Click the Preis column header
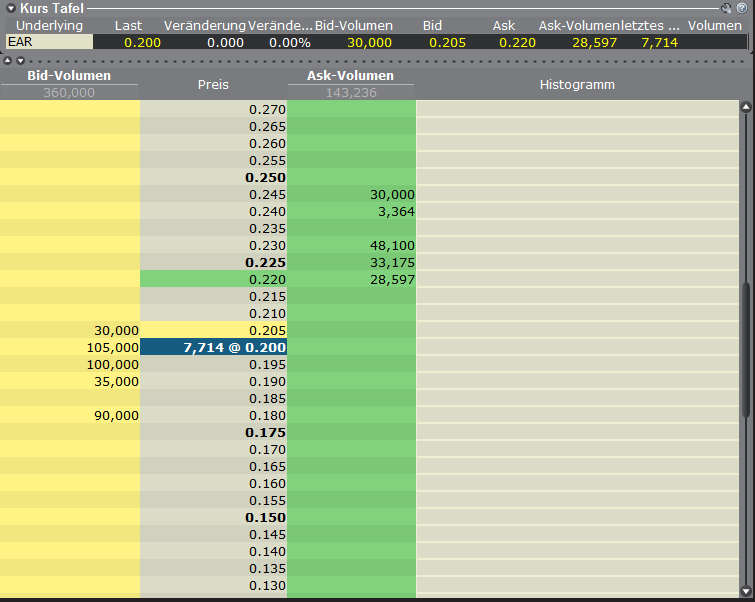Image resolution: width=755 pixels, height=602 pixels. [212, 85]
